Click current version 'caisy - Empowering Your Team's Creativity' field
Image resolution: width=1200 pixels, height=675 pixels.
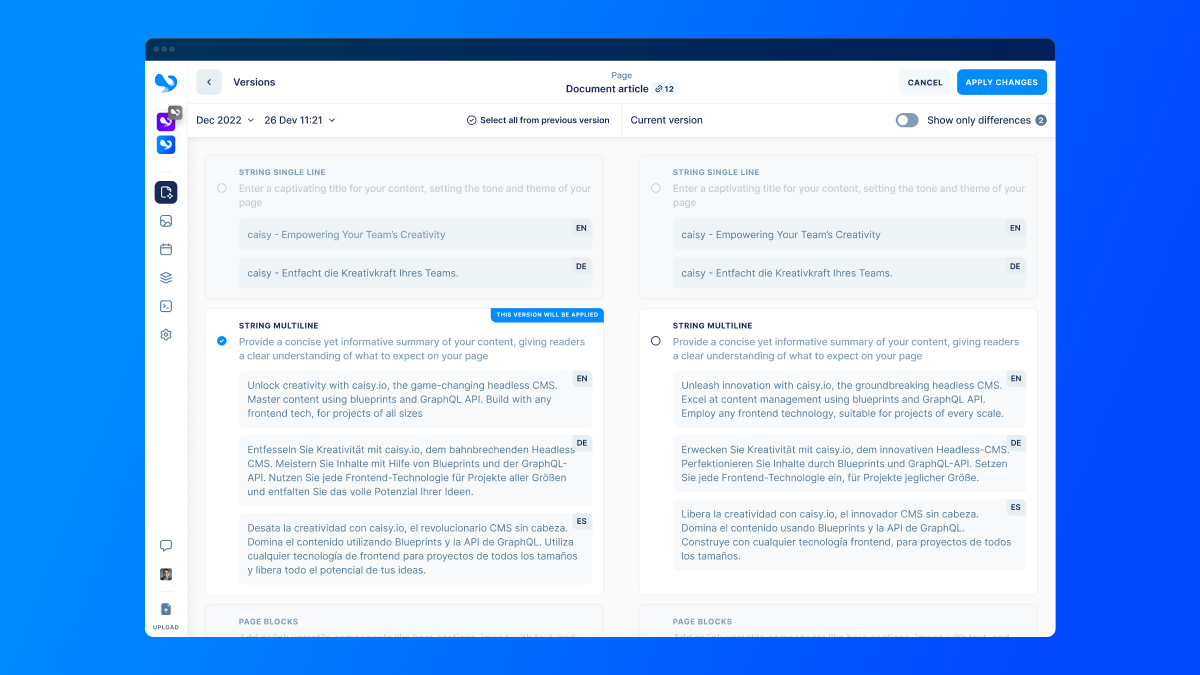[x=850, y=235]
